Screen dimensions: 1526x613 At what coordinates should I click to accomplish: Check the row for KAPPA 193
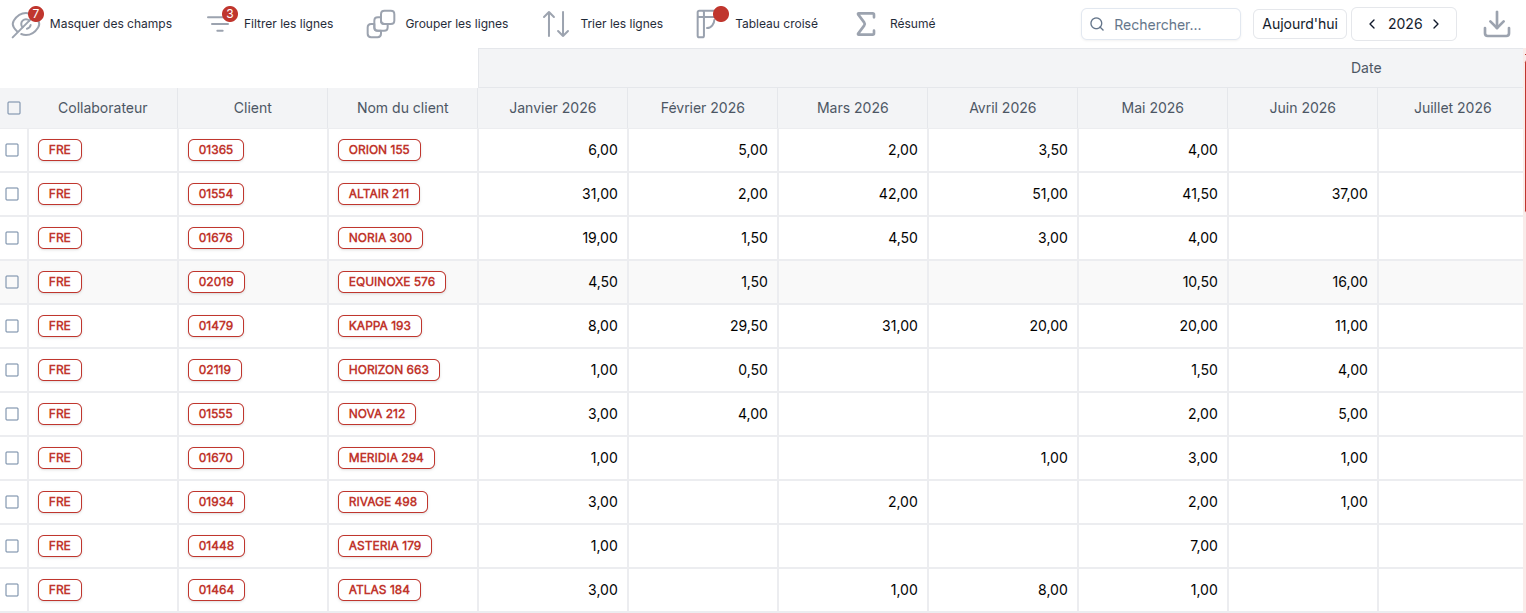tap(12, 326)
